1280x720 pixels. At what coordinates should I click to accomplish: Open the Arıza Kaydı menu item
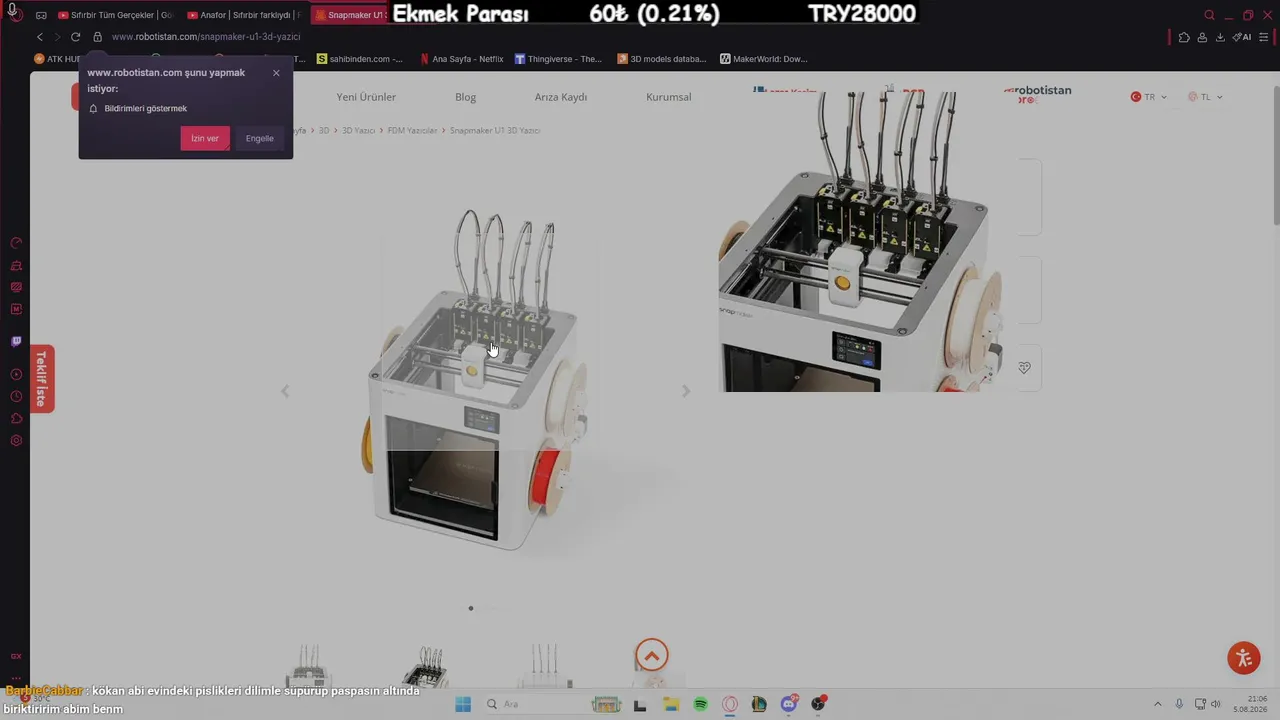561,97
